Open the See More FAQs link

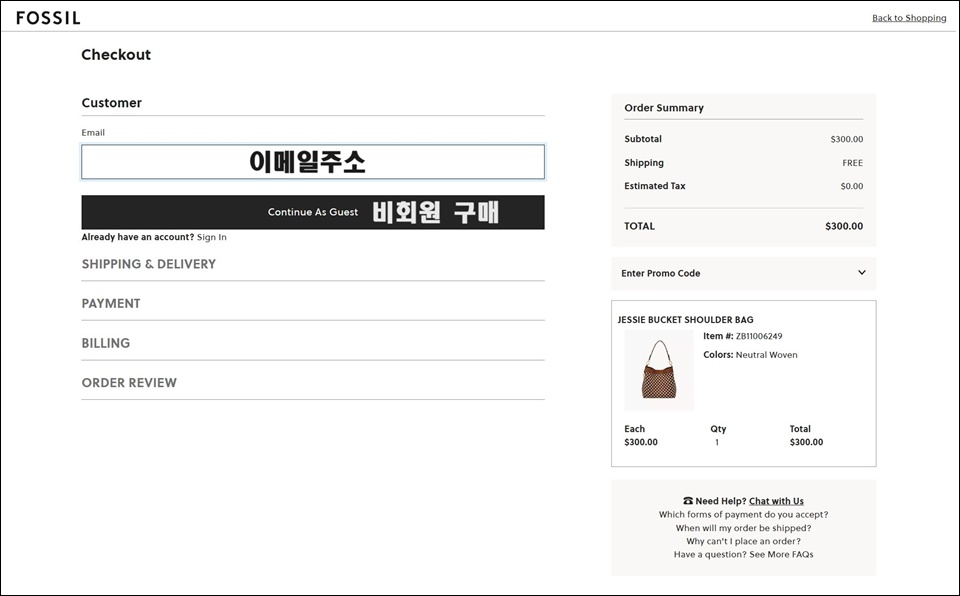[x=781, y=554]
